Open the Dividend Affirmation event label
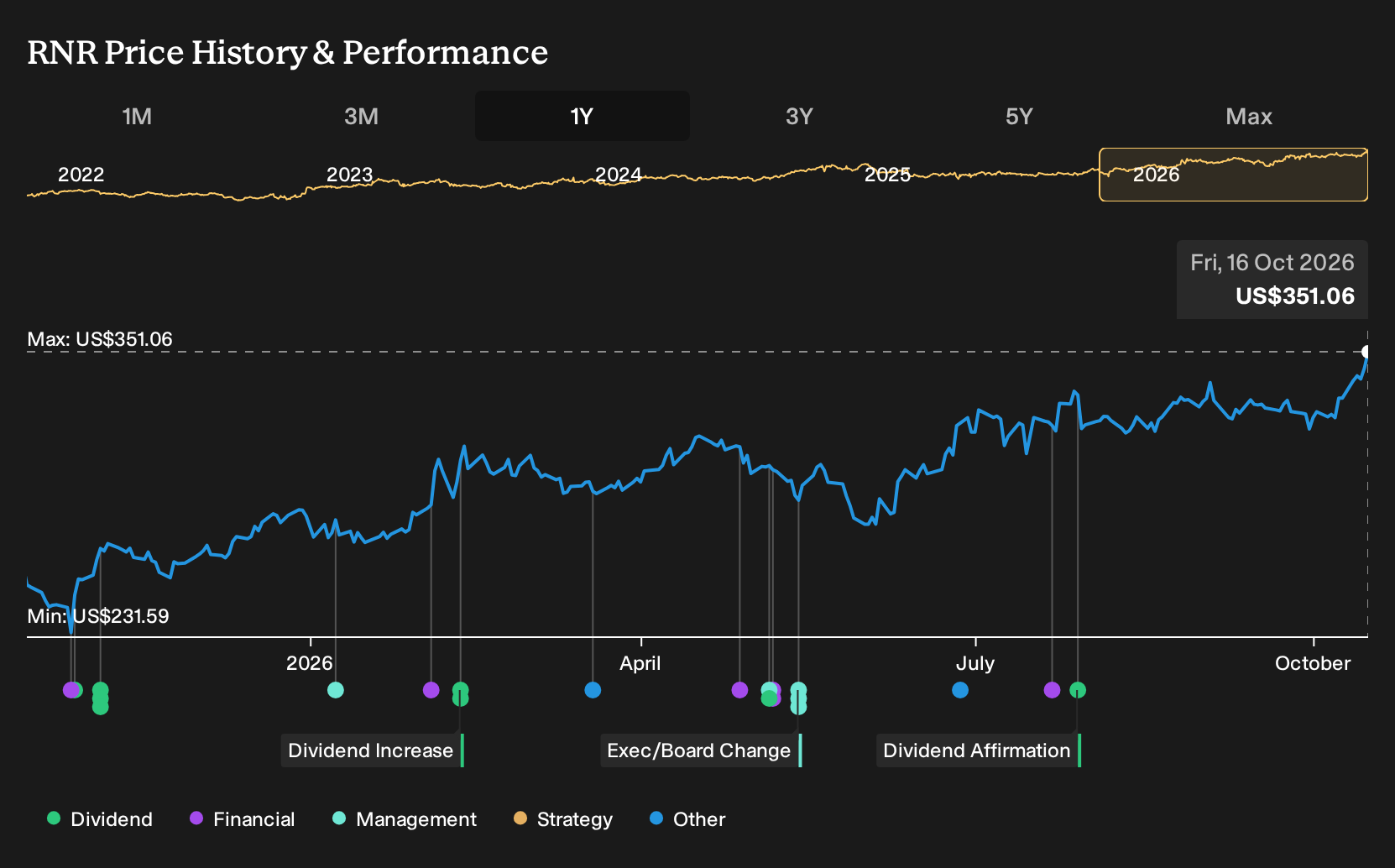1395x868 pixels. [x=979, y=750]
